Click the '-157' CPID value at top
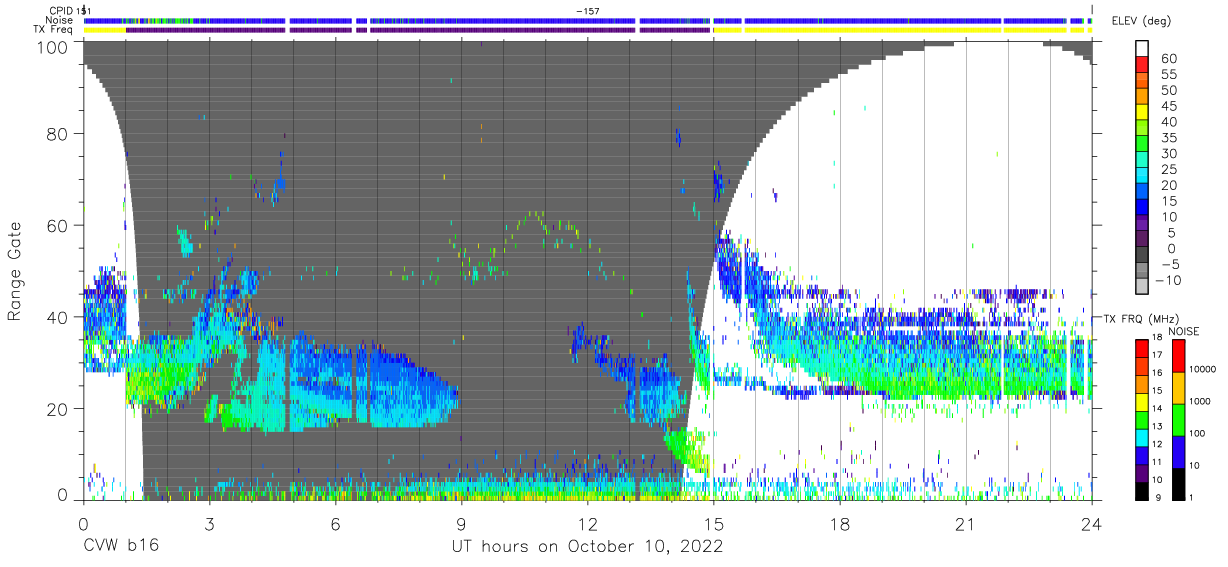The image size is (1228, 567). (587, 10)
